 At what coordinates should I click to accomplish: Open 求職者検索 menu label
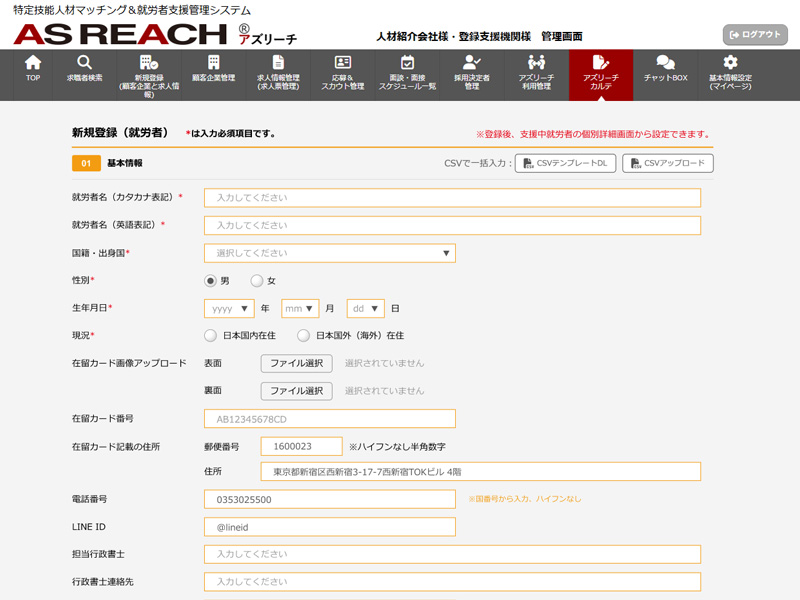pos(84,78)
